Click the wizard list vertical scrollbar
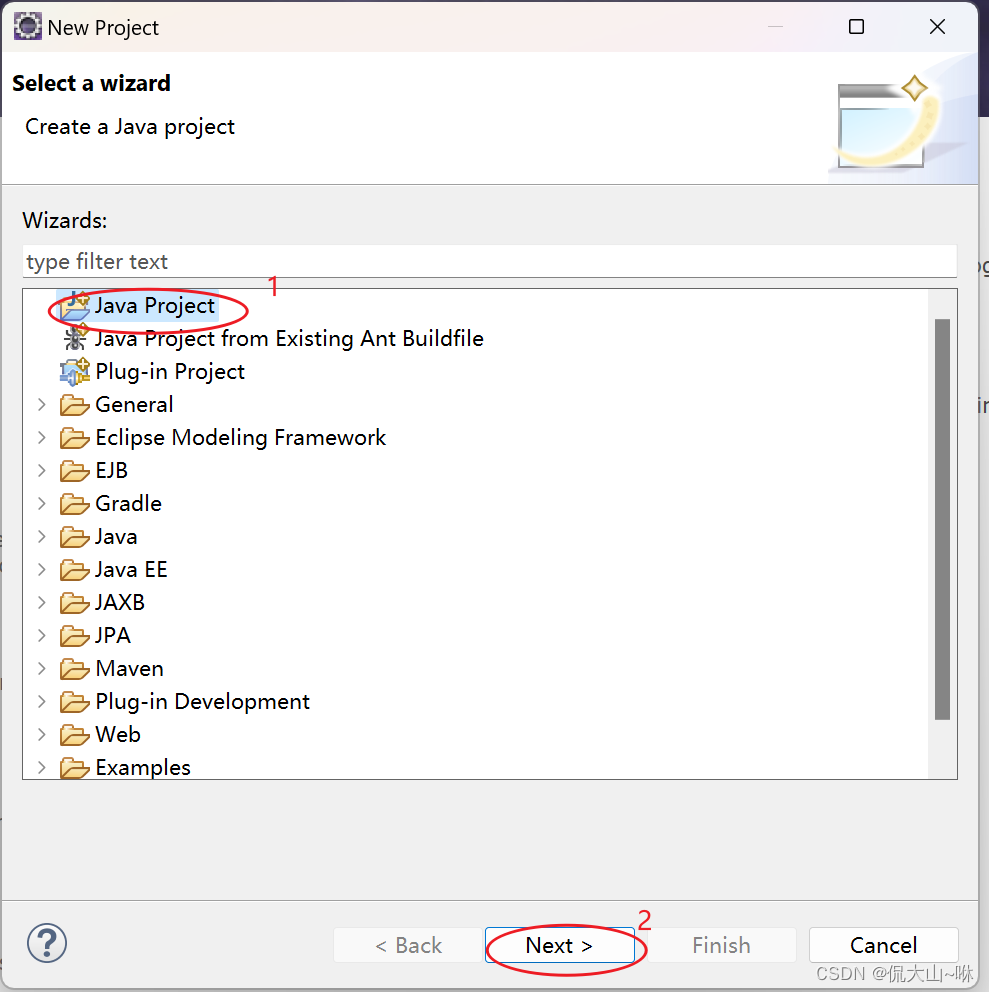 coord(942,519)
